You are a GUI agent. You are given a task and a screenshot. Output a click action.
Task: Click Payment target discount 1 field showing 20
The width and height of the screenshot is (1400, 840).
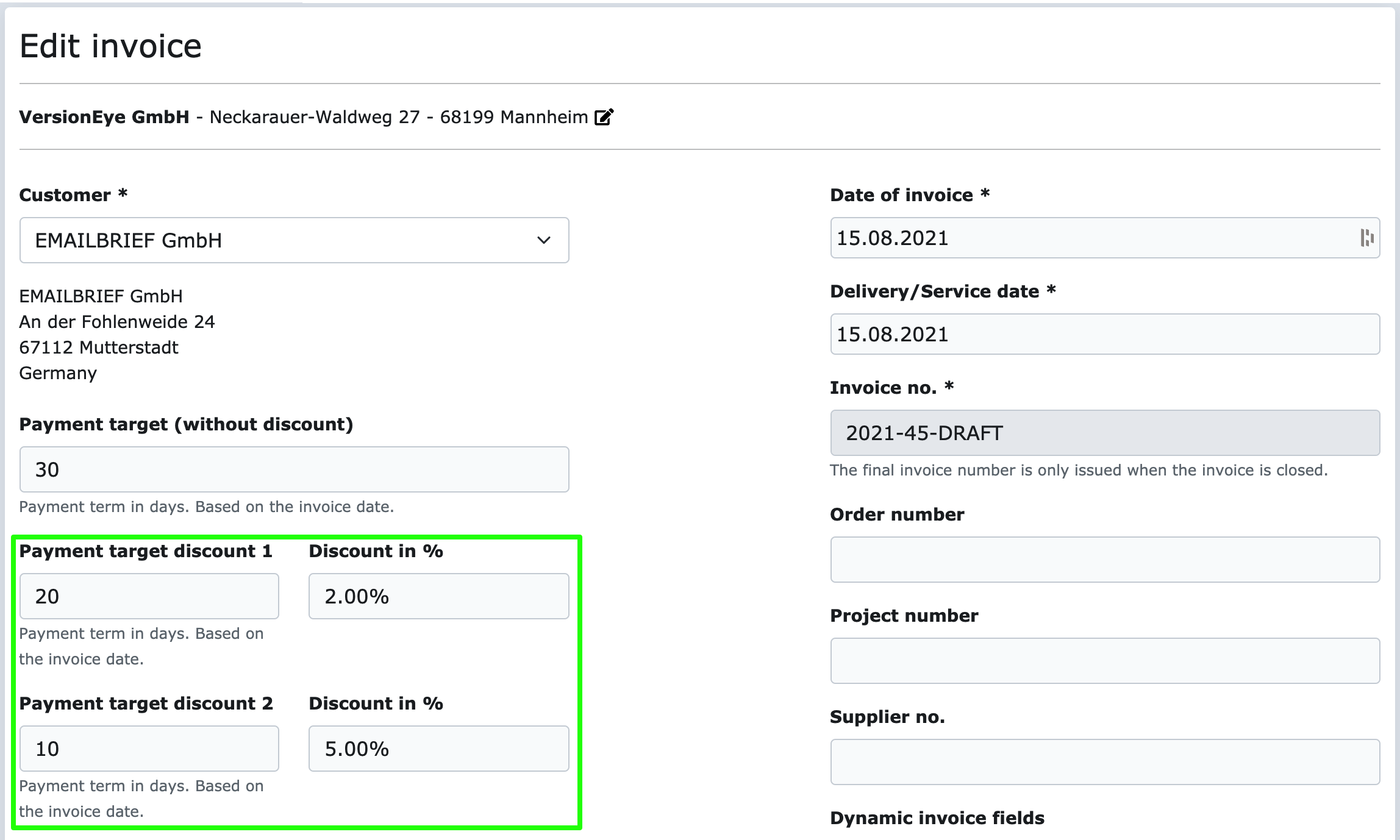coord(149,596)
